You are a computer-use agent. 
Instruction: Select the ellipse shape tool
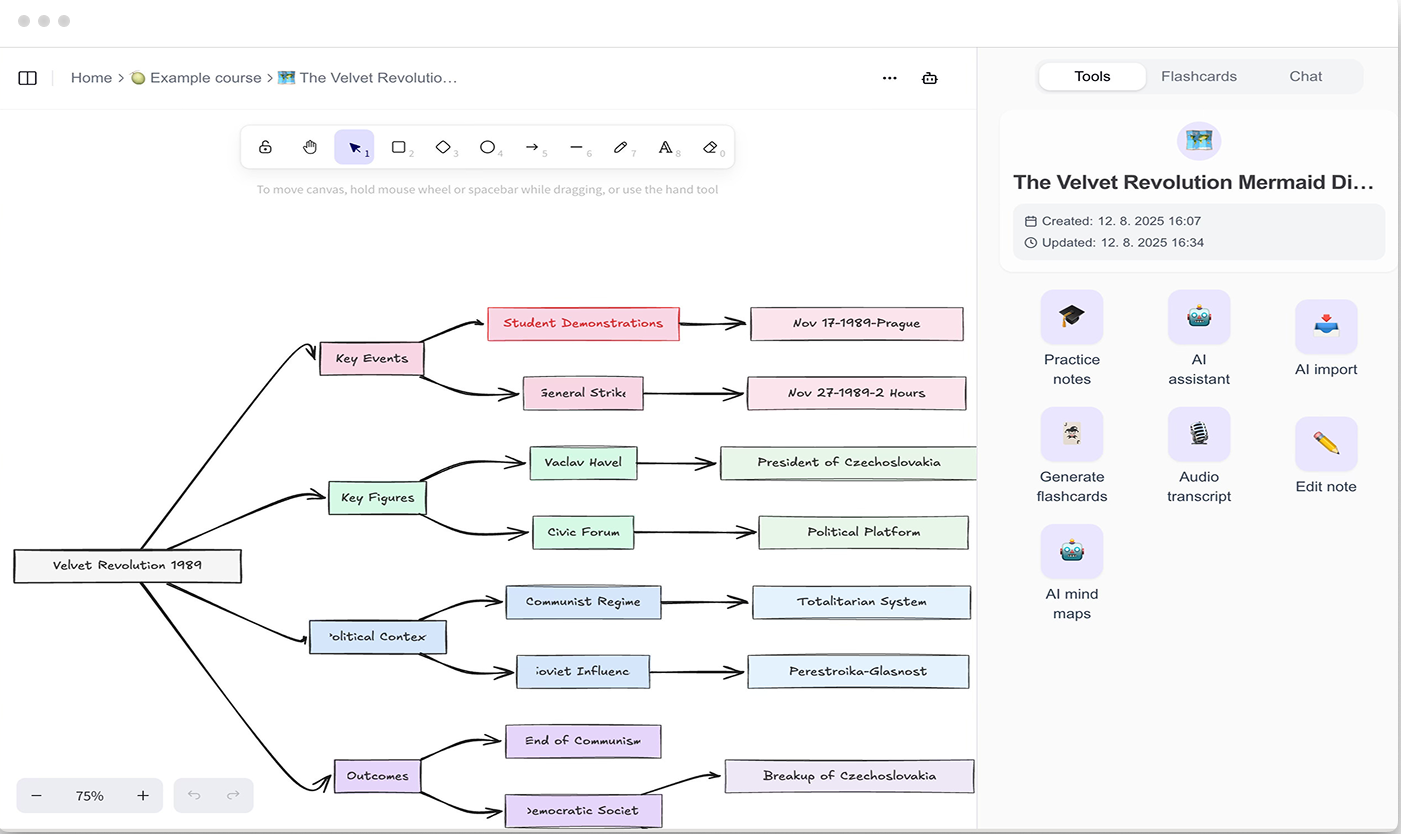[487, 147]
